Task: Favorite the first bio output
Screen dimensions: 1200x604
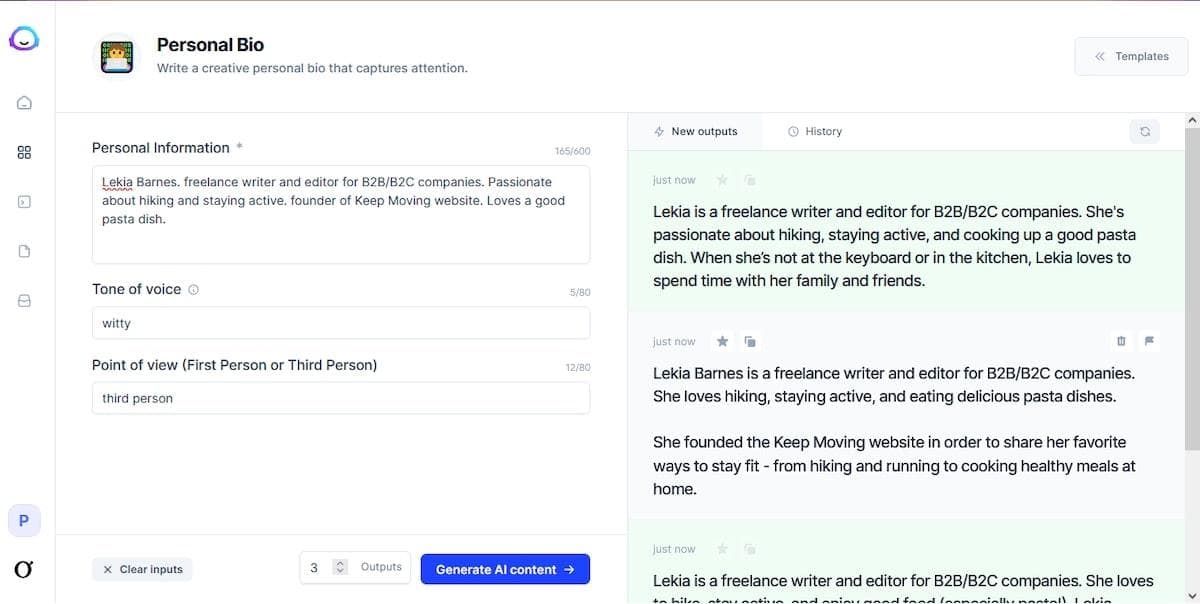Action: pos(722,180)
